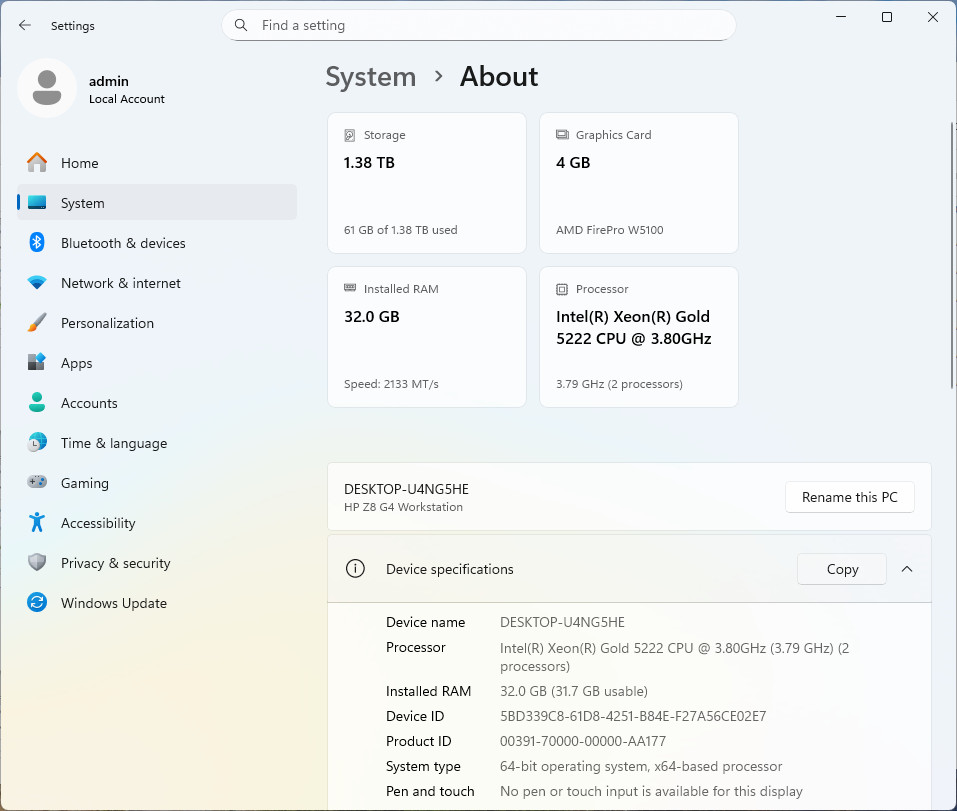Image resolution: width=957 pixels, height=811 pixels.
Task: Click the Storage info card
Action: tap(427, 182)
